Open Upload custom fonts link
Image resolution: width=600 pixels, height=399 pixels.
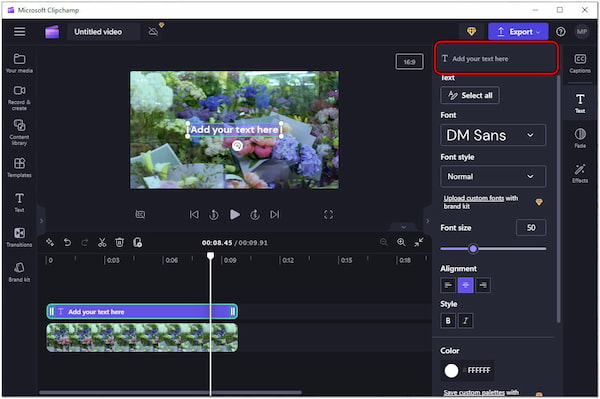[474, 198]
